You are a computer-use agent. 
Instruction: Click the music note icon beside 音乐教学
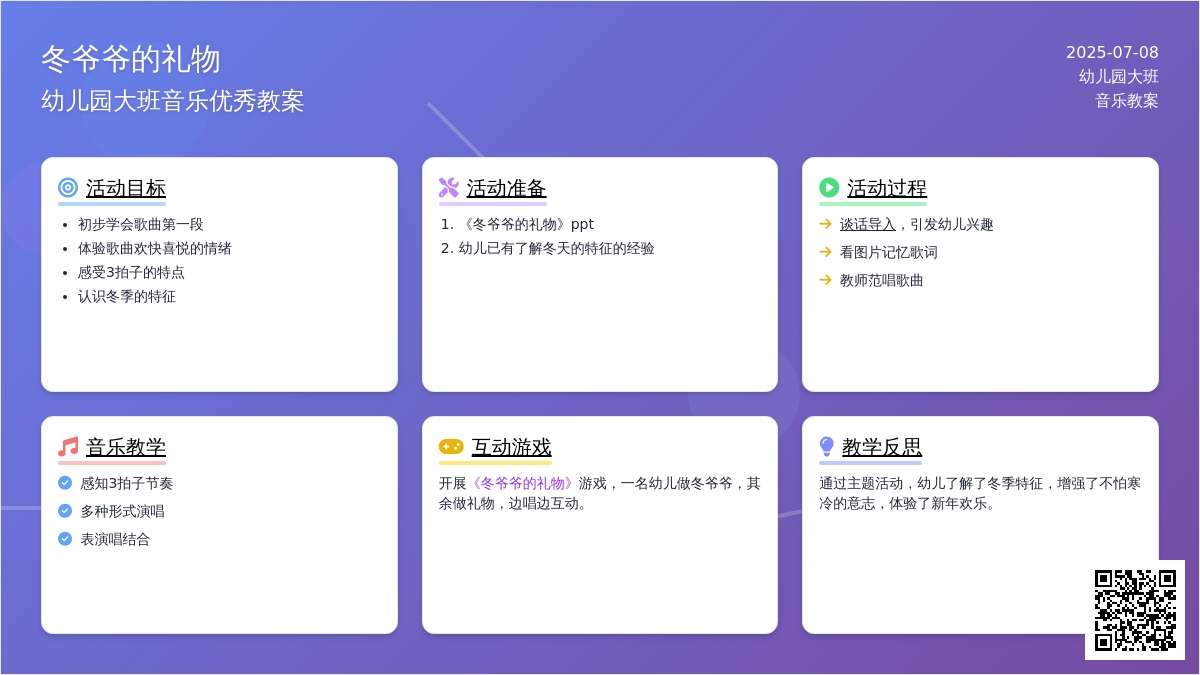68,446
